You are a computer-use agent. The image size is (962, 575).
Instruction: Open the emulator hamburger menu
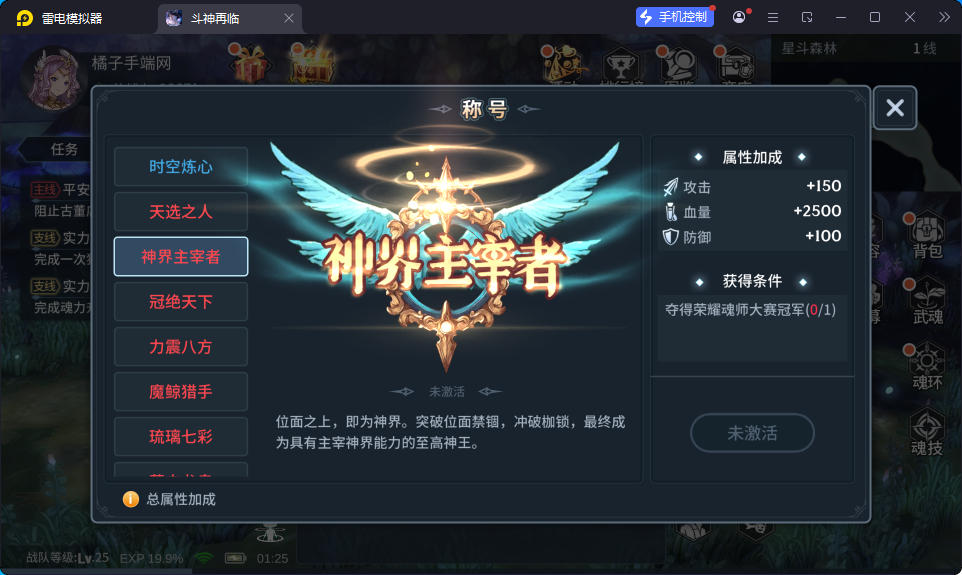(x=773, y=17)
